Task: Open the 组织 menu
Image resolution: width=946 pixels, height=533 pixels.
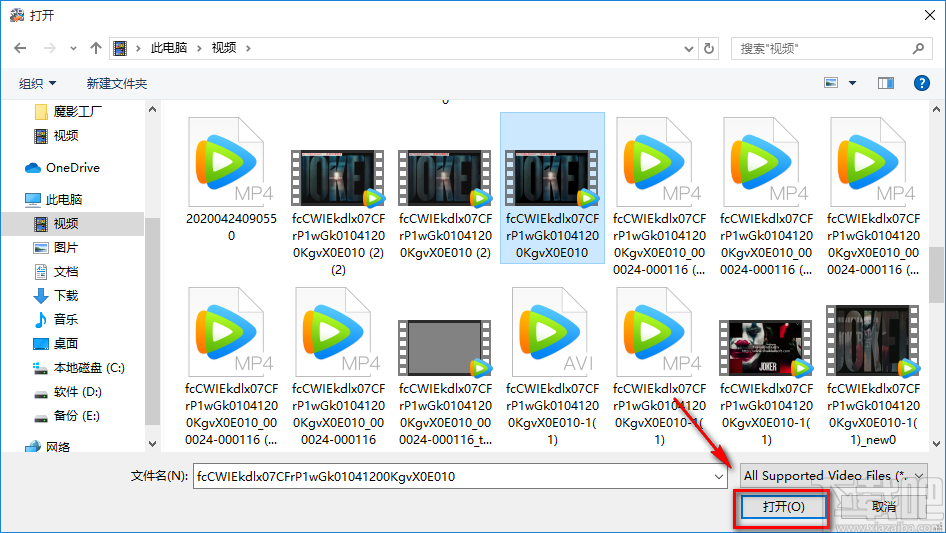Action: [x=37, y=83]
